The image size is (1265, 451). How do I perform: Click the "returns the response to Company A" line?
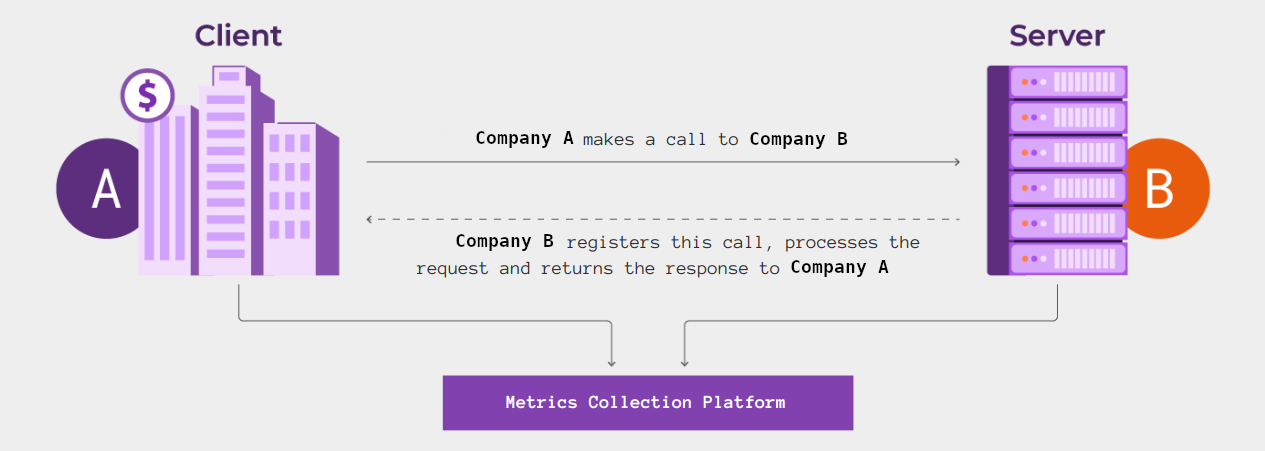click(x=652, y=268)
